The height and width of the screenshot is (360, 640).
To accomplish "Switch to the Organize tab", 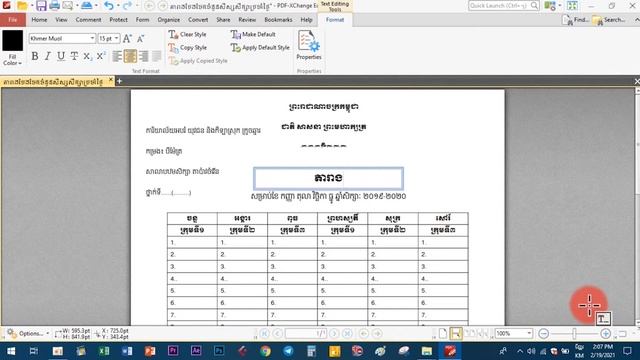I will (x=169, y=20).
